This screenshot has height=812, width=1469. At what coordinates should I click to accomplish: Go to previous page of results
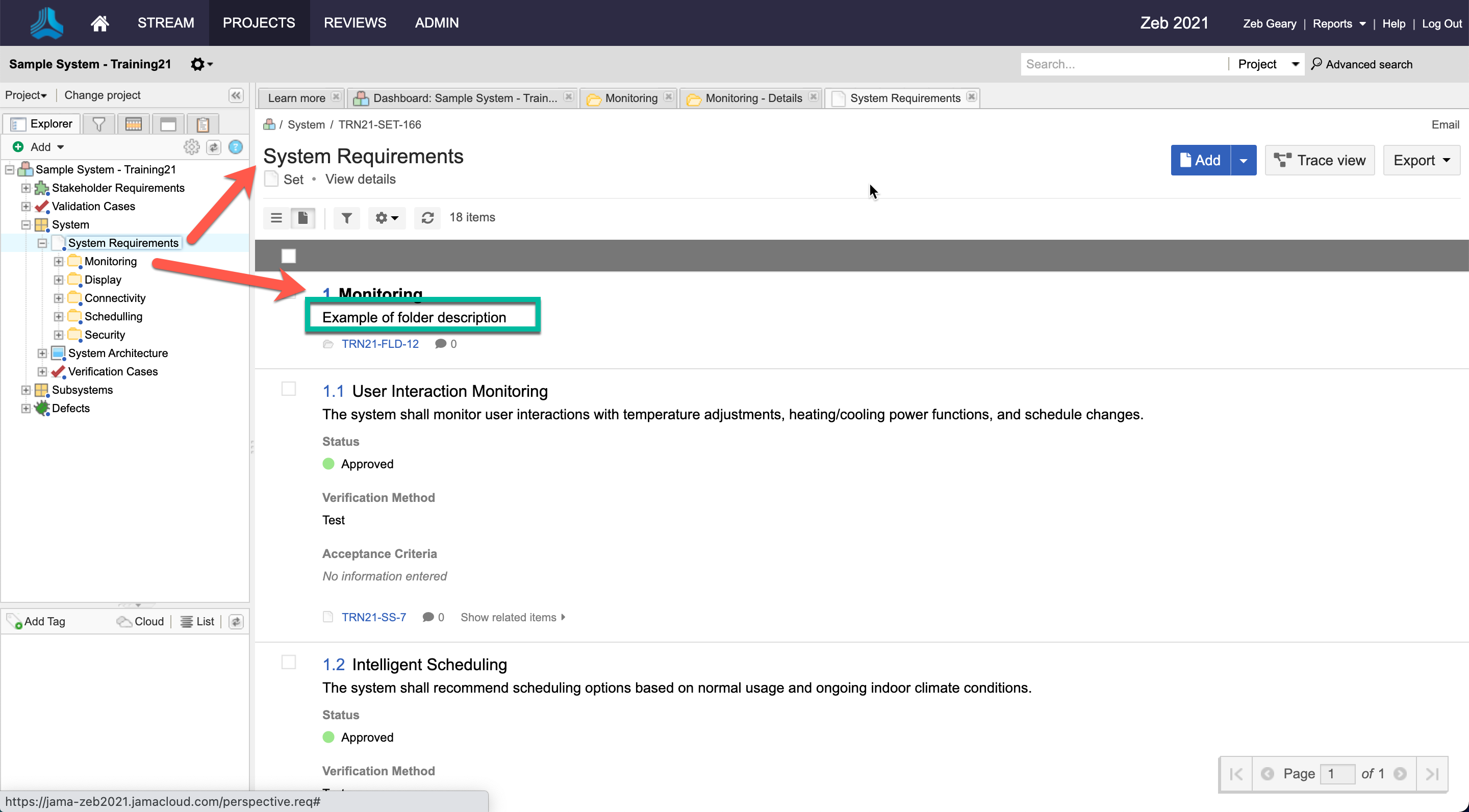click(1267, 774)
